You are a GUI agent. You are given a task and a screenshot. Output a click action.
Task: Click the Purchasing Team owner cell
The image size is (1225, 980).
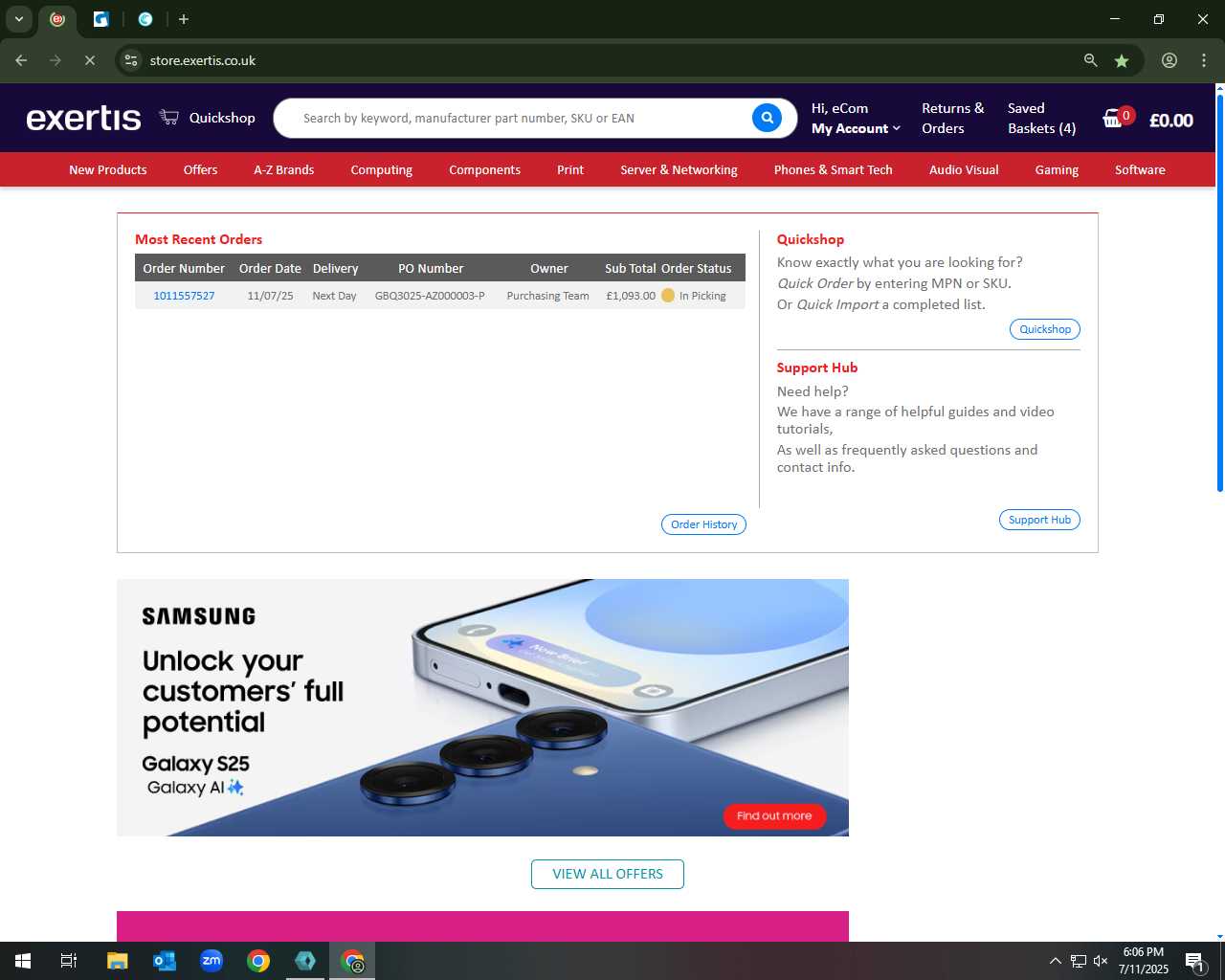pos(547,296)
